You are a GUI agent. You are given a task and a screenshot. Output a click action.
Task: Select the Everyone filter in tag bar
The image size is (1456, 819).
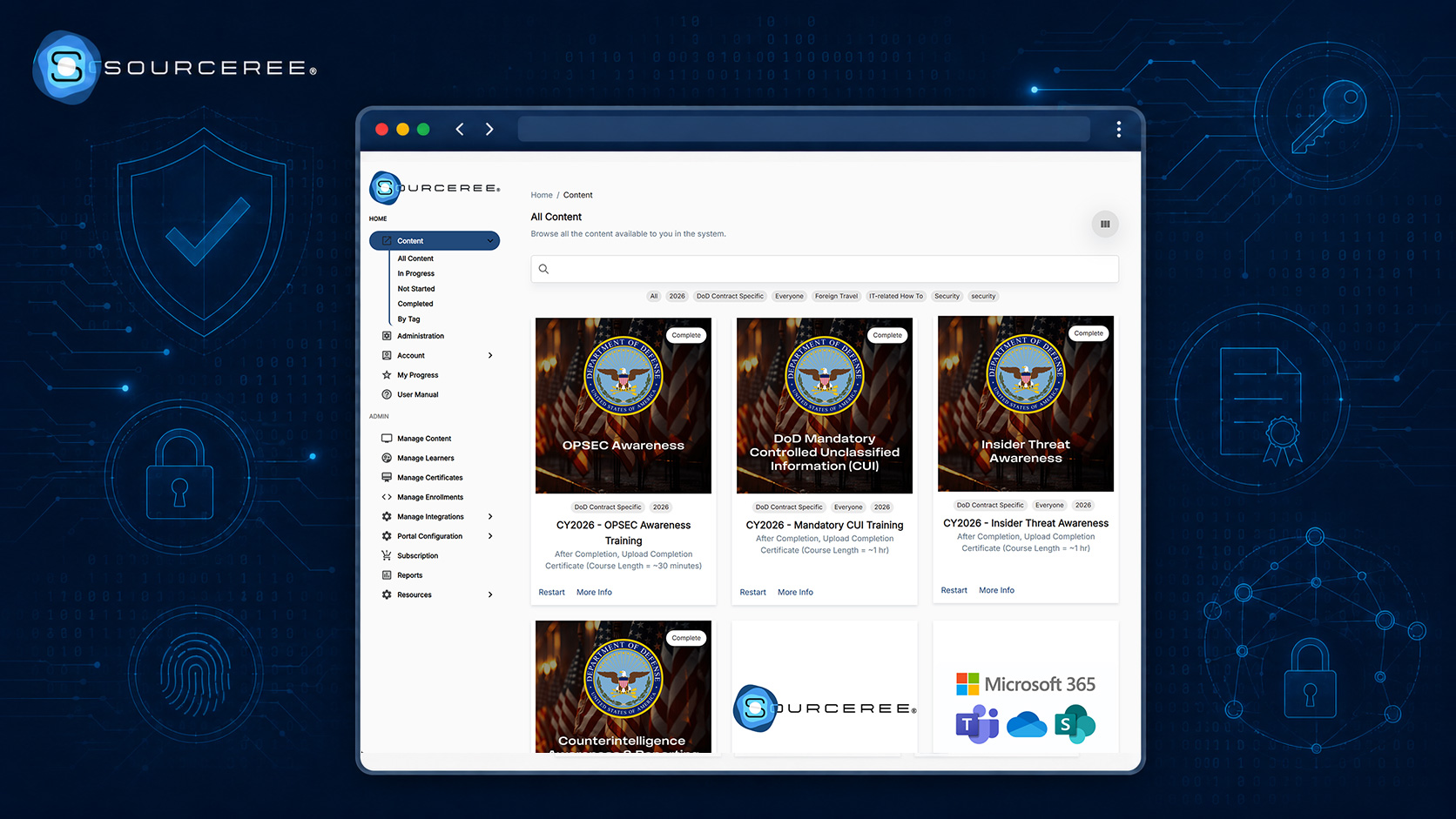[790, 296]
